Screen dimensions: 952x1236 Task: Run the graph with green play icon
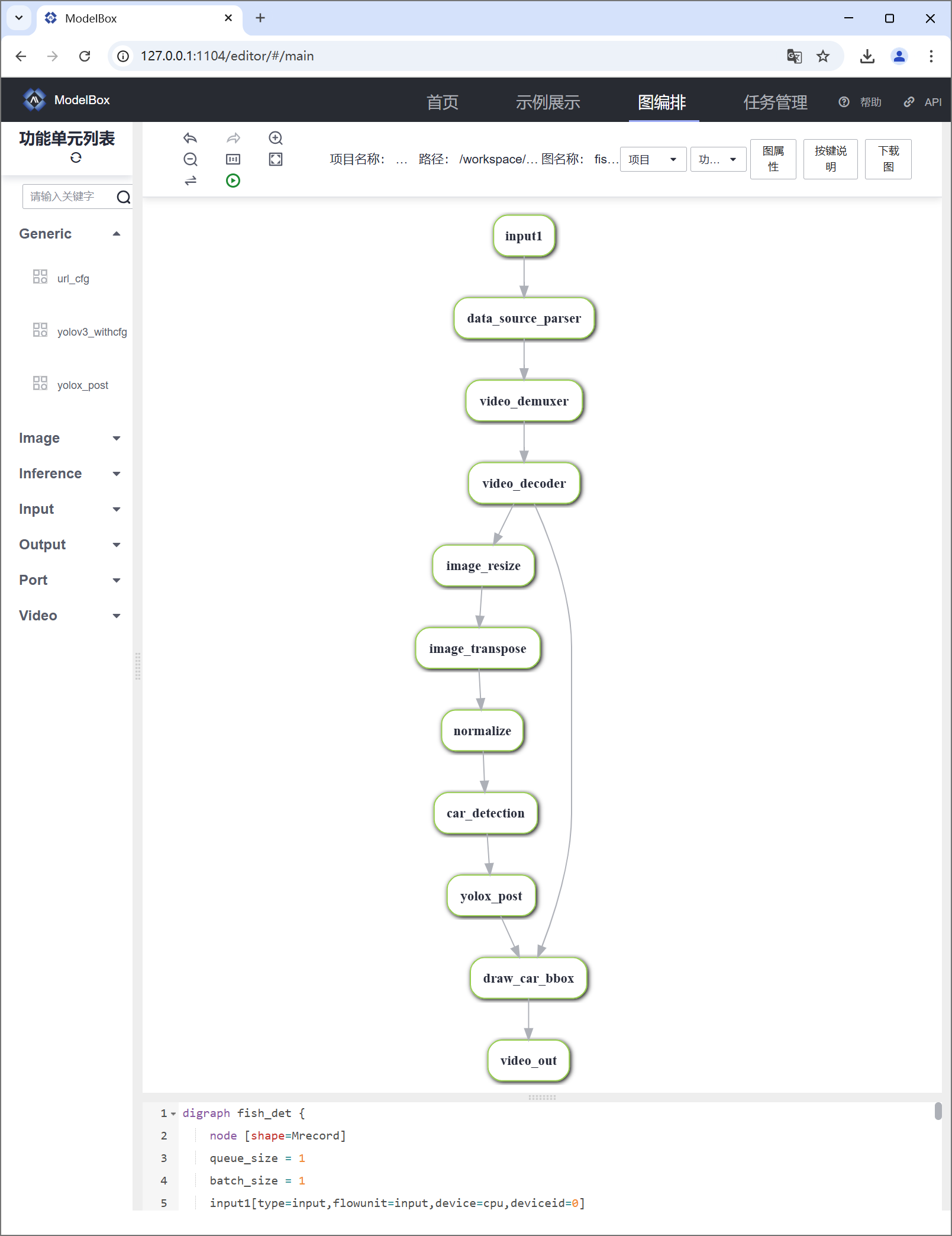point(233,181)
